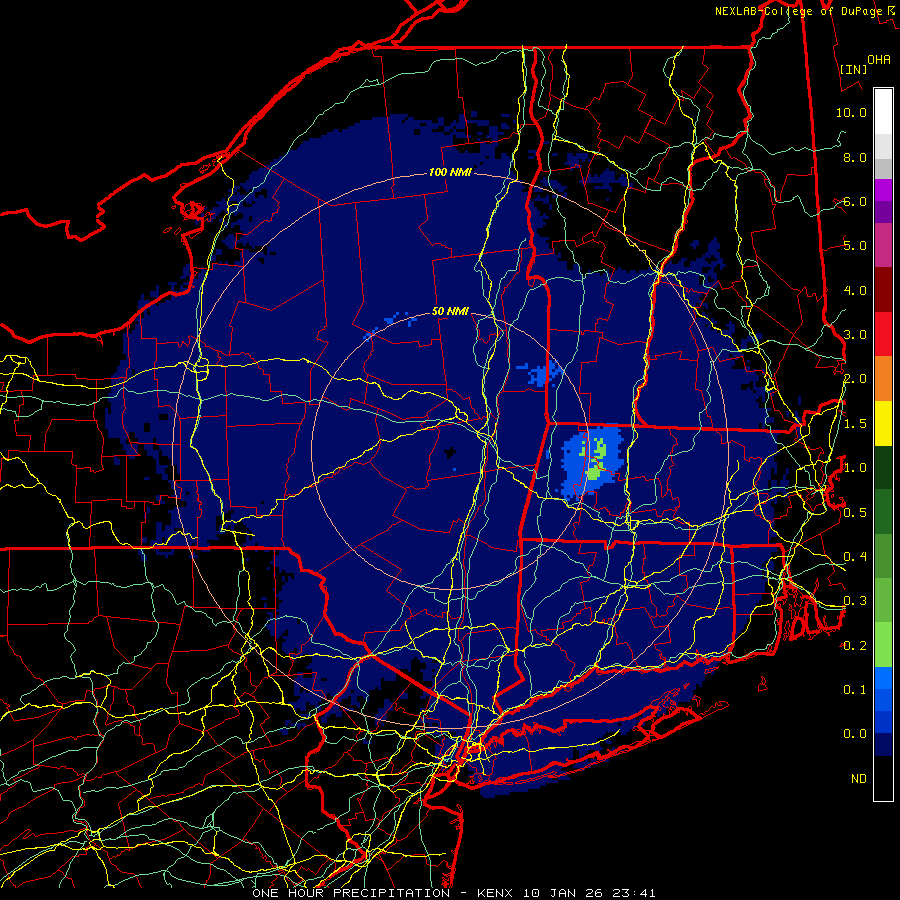Click the black ND legend swatch
Image resolution: width=900 pixels, height=900 pixels.
883,778
